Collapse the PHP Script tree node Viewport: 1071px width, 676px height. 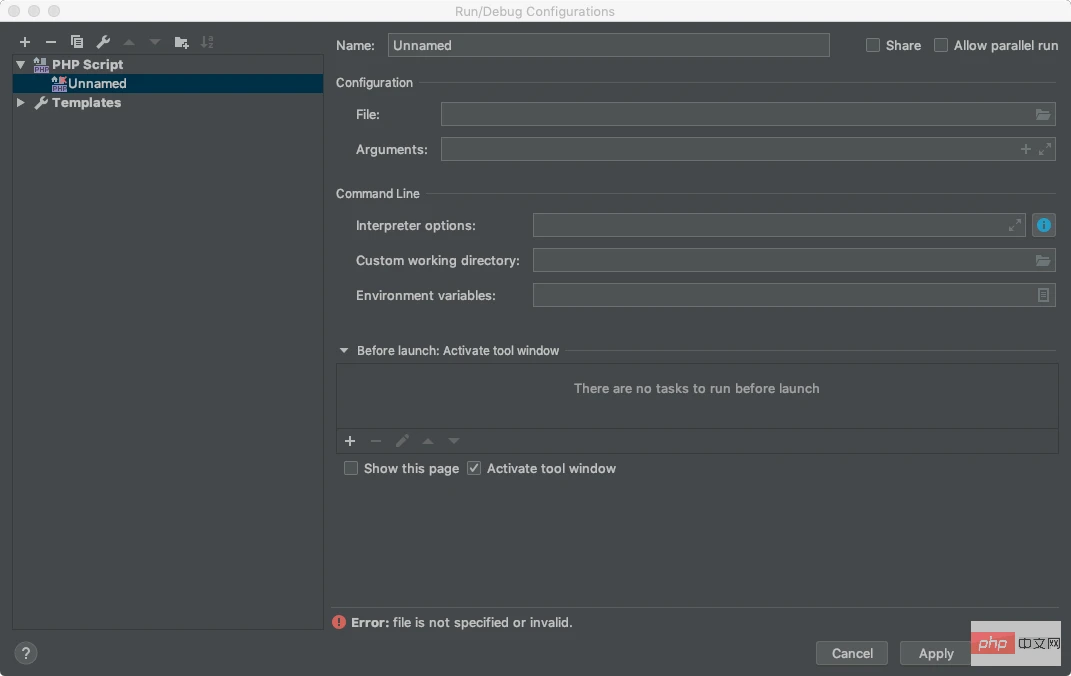[x=21, y=64]
